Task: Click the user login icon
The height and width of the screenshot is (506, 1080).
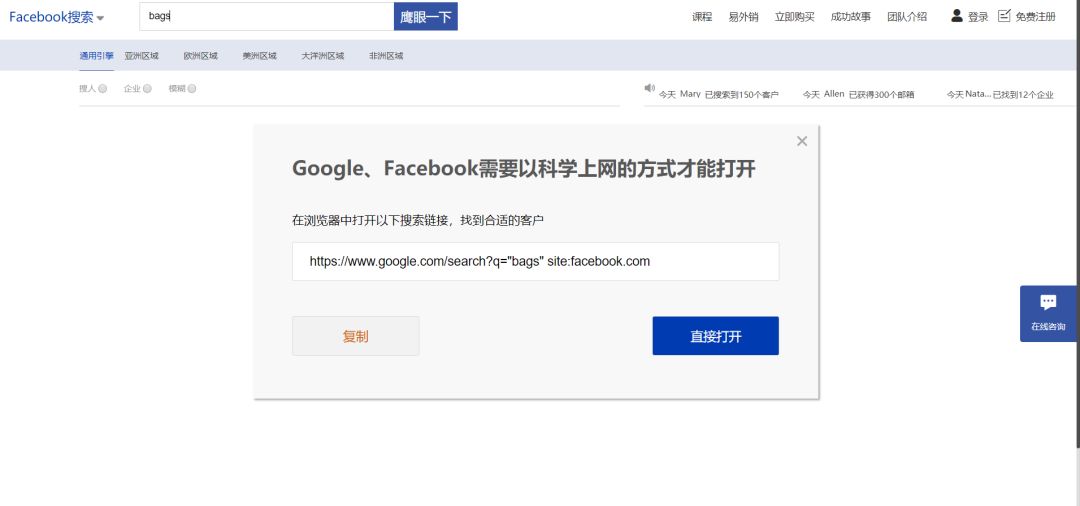Action: pos(957,16)
